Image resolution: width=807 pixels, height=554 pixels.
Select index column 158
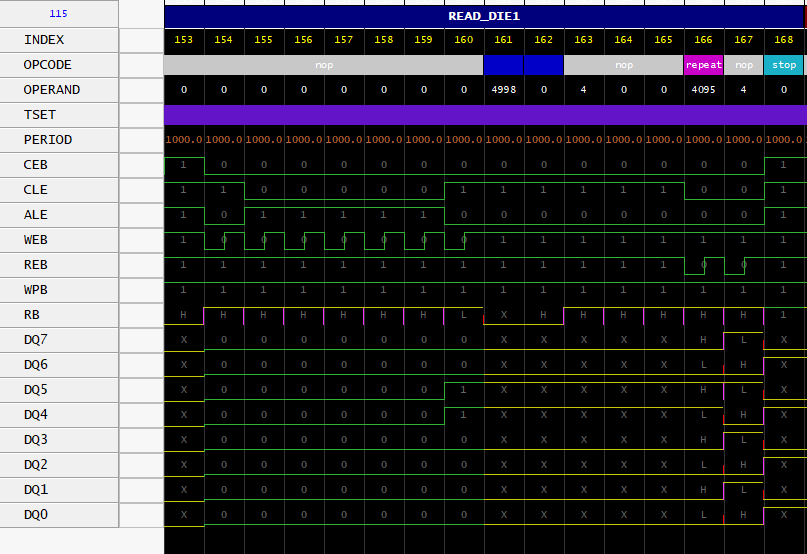pos(384,40)
